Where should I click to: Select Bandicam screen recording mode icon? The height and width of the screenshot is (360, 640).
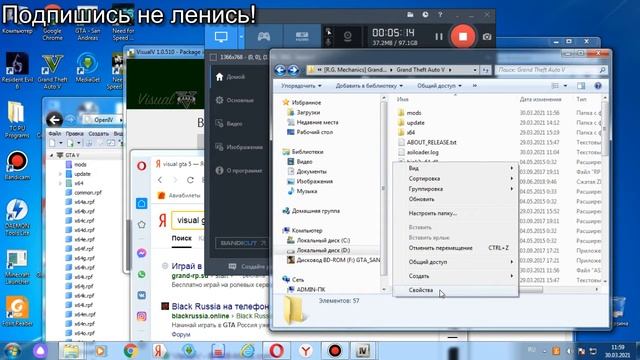(x=221, y=37)
